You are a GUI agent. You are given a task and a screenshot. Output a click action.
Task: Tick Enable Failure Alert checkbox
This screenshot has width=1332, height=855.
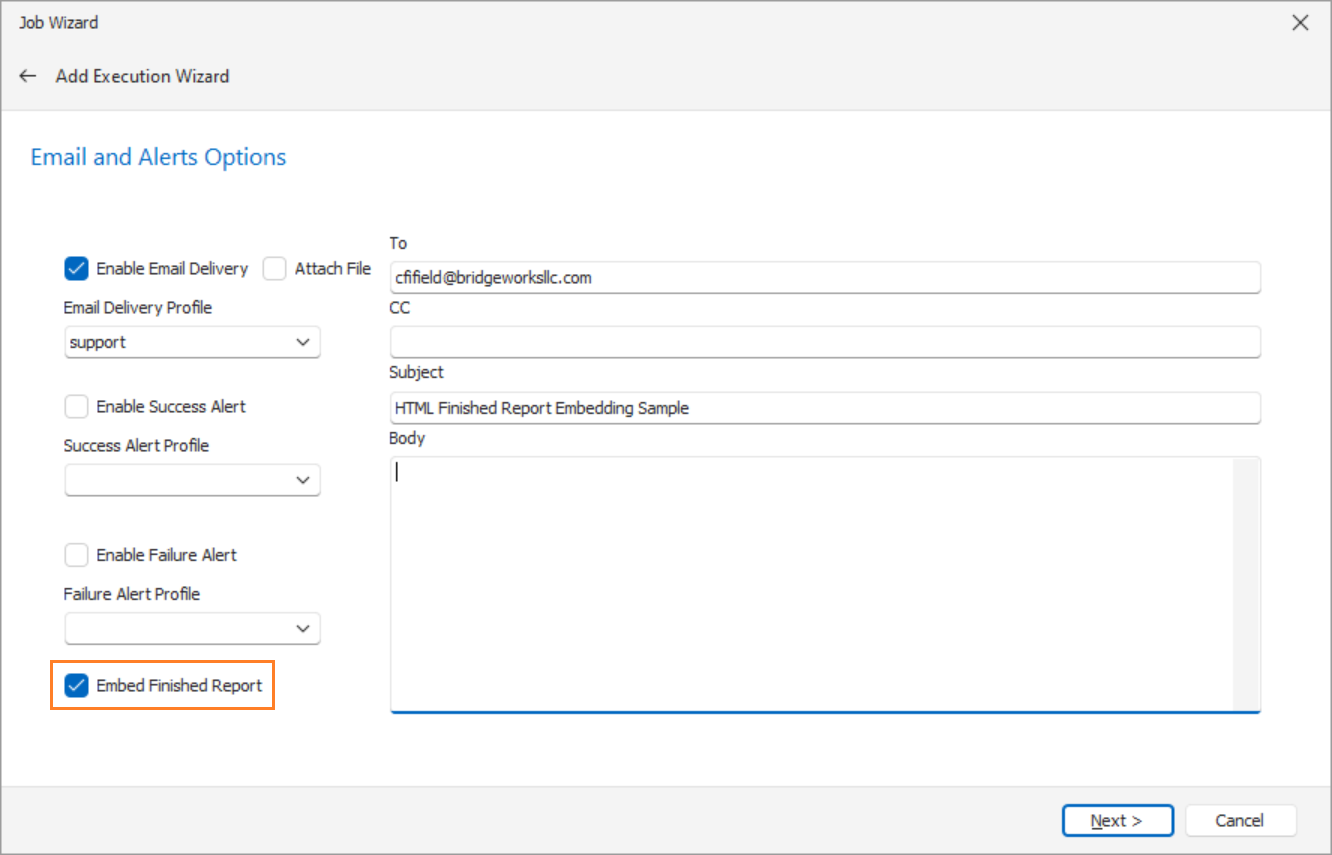tap(76, 554)
